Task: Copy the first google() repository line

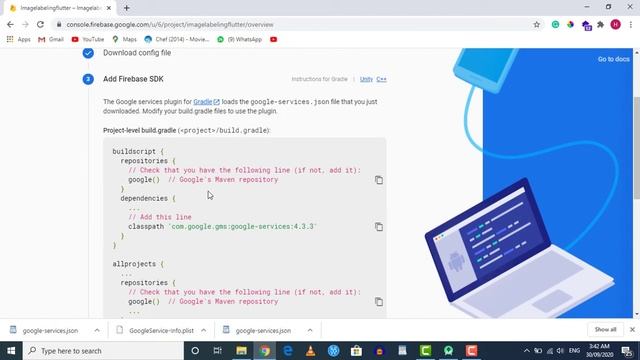Action: [379, 180]
